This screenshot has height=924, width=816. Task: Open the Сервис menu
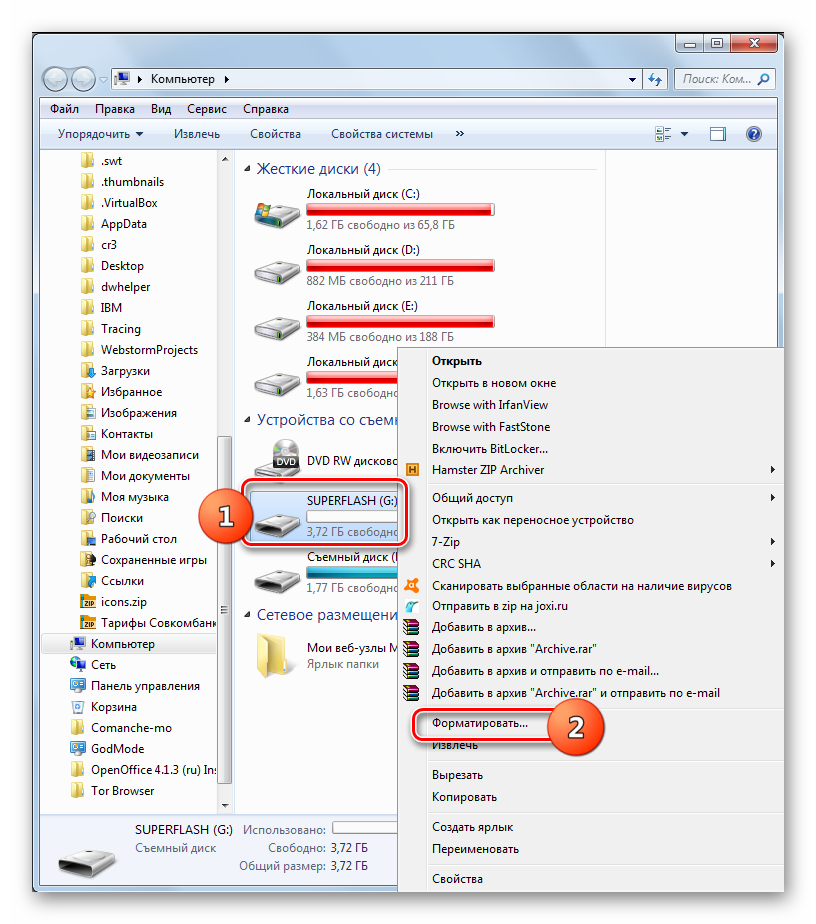(206, 109)
